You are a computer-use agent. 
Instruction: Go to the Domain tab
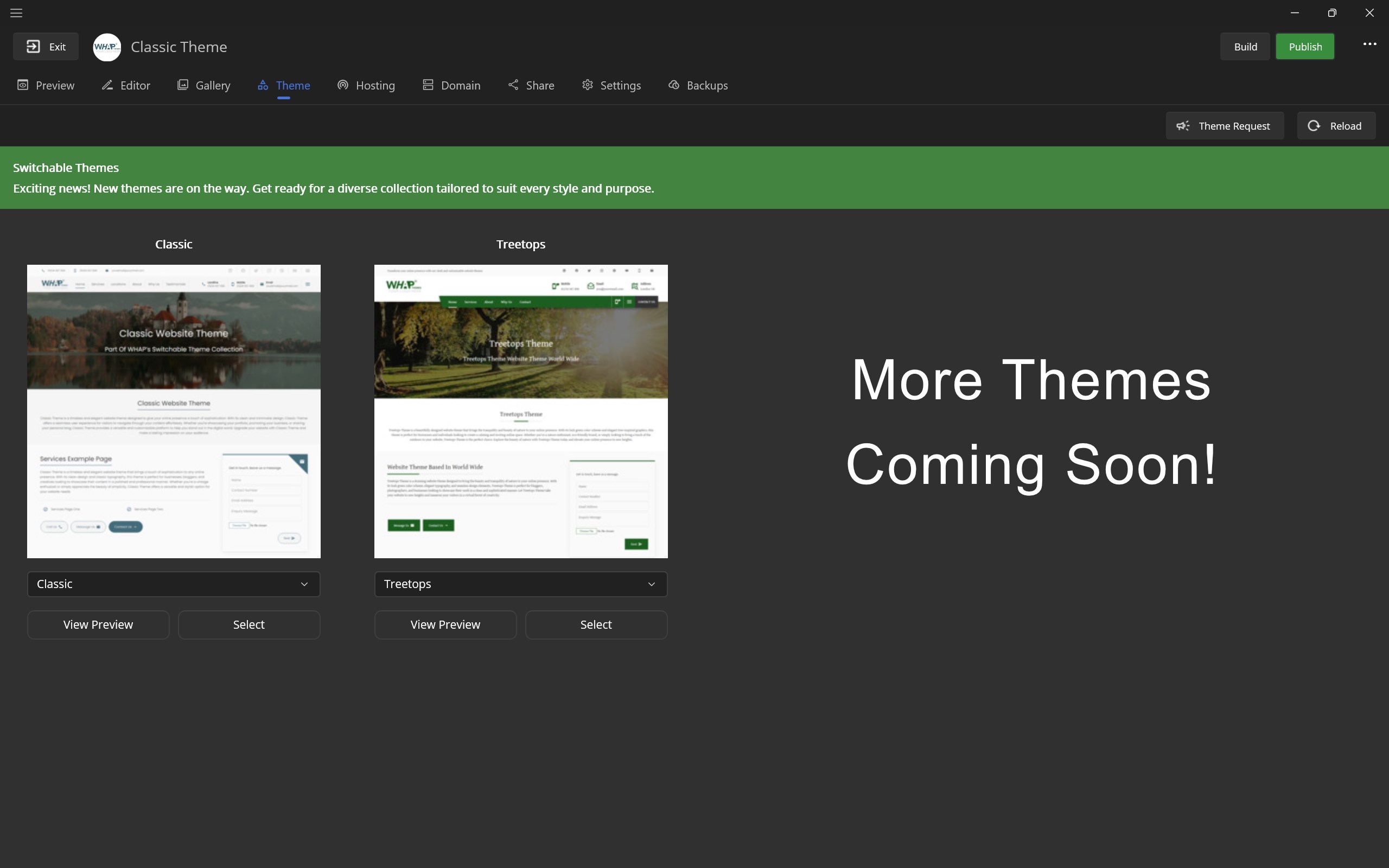452,86
